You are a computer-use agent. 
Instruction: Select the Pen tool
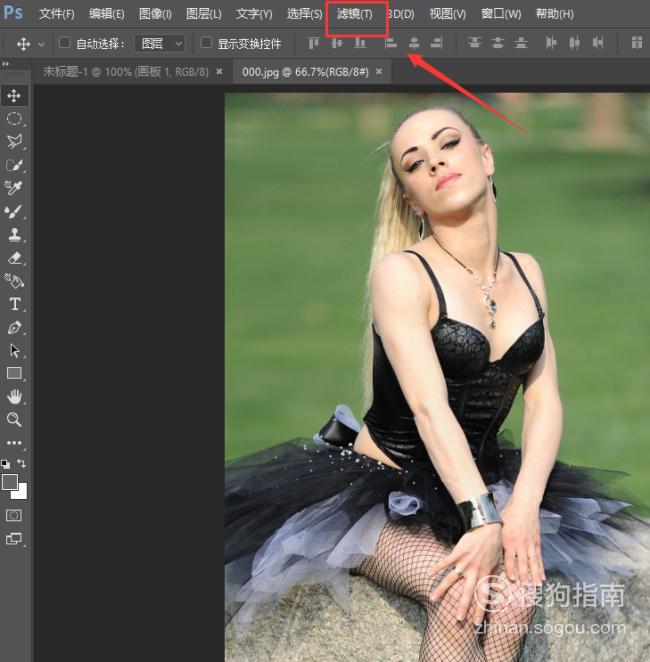pyautogui.click(x=14, y=327)
